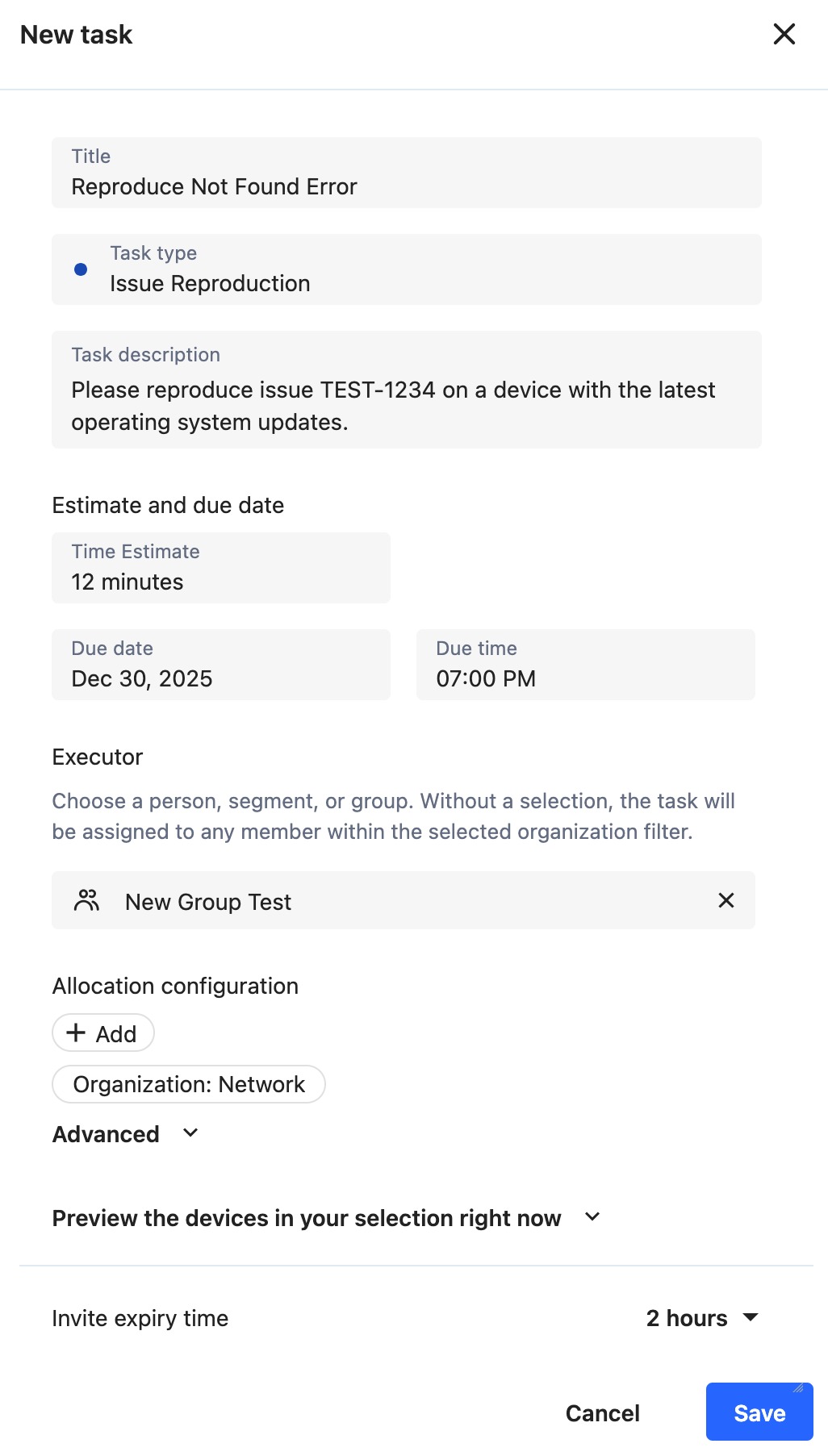Select the Organization: Network filter chip

pos(188,1084)
